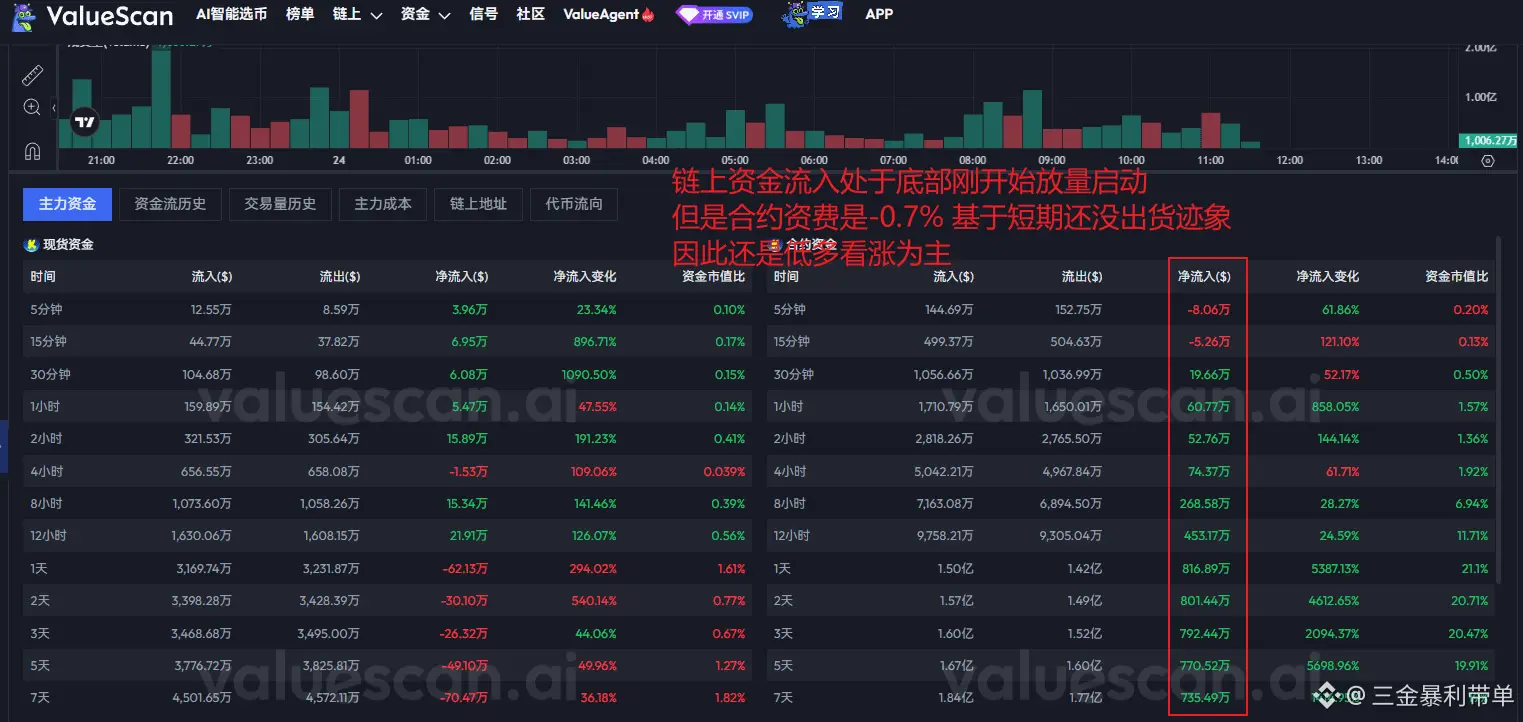Click net inflow change 540.14%
Image resolution: width=1523 pixels, height=722 pixels.
[x=592, y=601]
